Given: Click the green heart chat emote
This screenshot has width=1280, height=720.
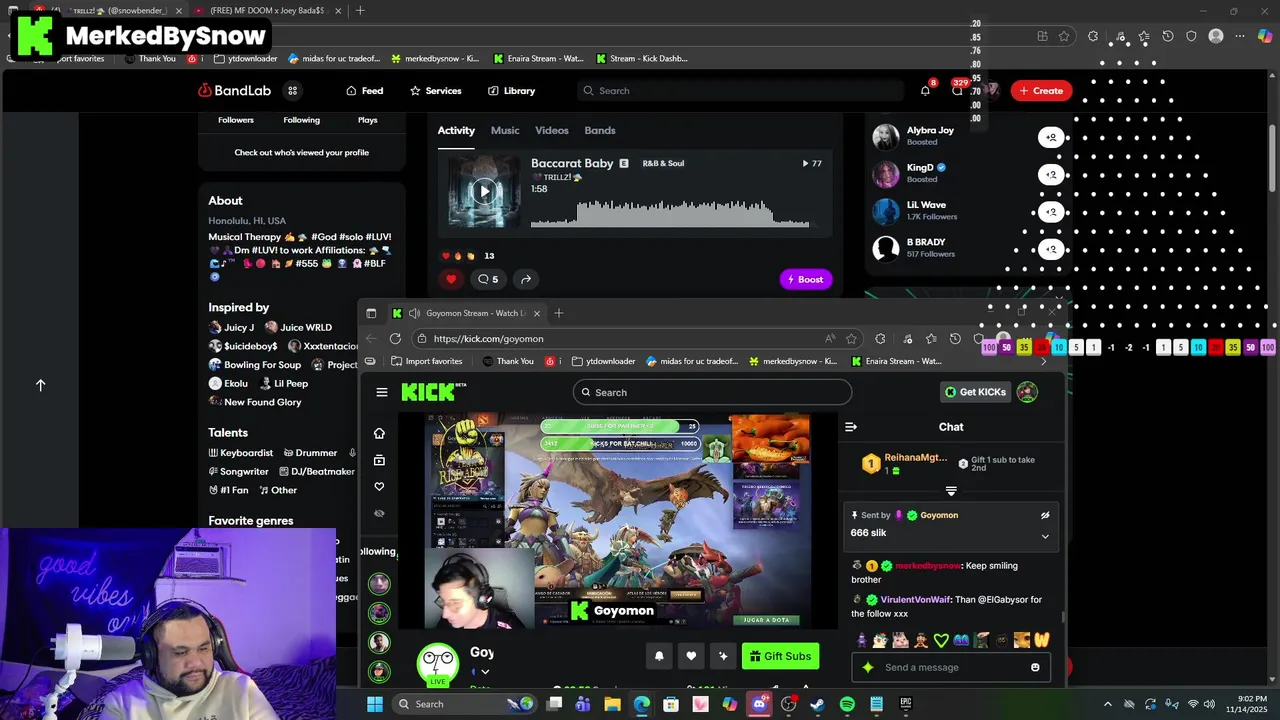Looking at the screenshot, I should 941,640.
